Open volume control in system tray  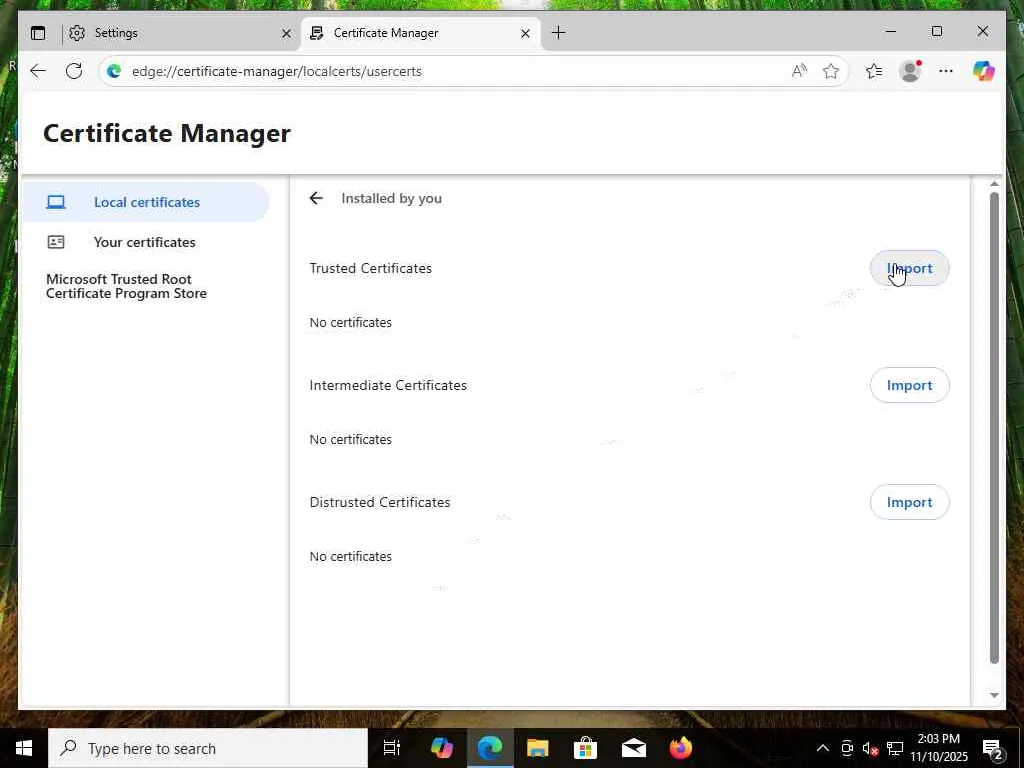[x=871, y=748]
